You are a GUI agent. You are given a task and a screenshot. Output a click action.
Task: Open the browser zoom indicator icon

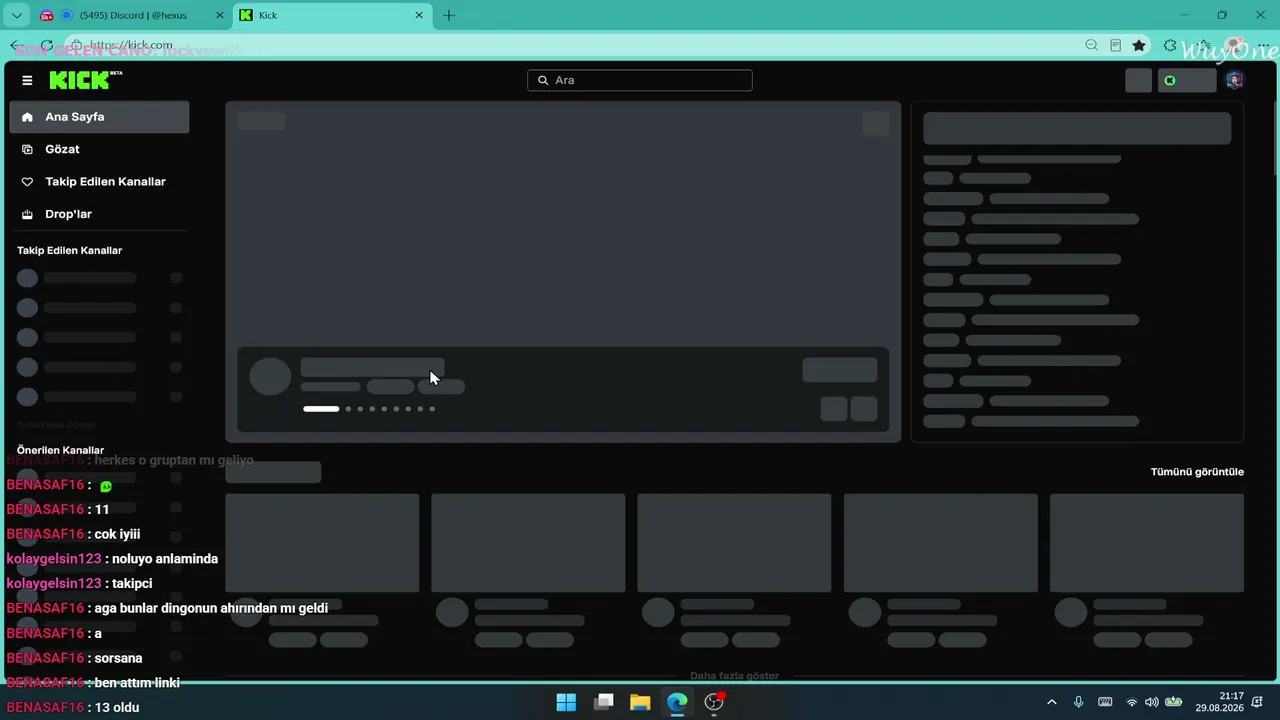(x=1092, y=45)
